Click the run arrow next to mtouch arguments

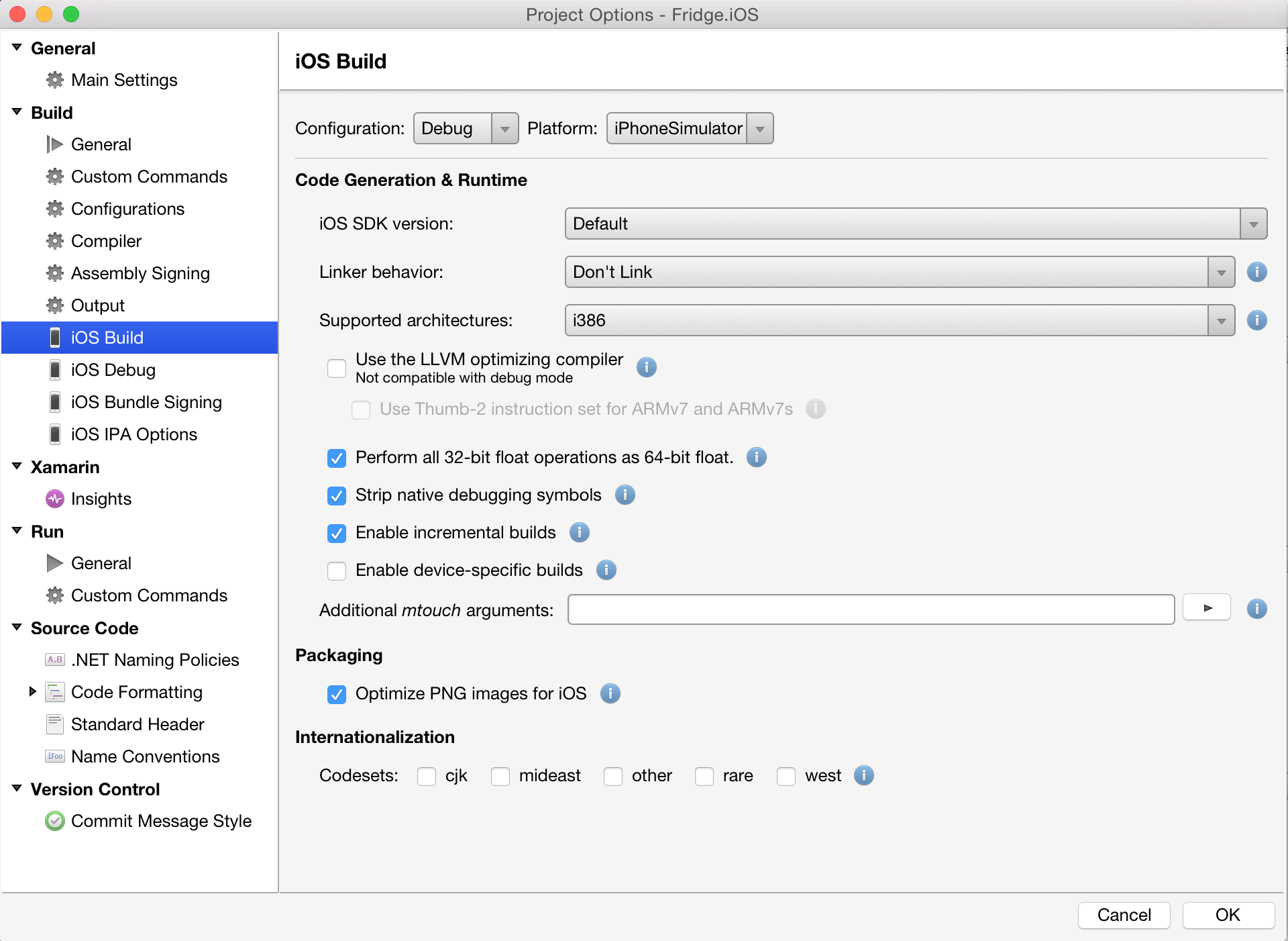1206,607
